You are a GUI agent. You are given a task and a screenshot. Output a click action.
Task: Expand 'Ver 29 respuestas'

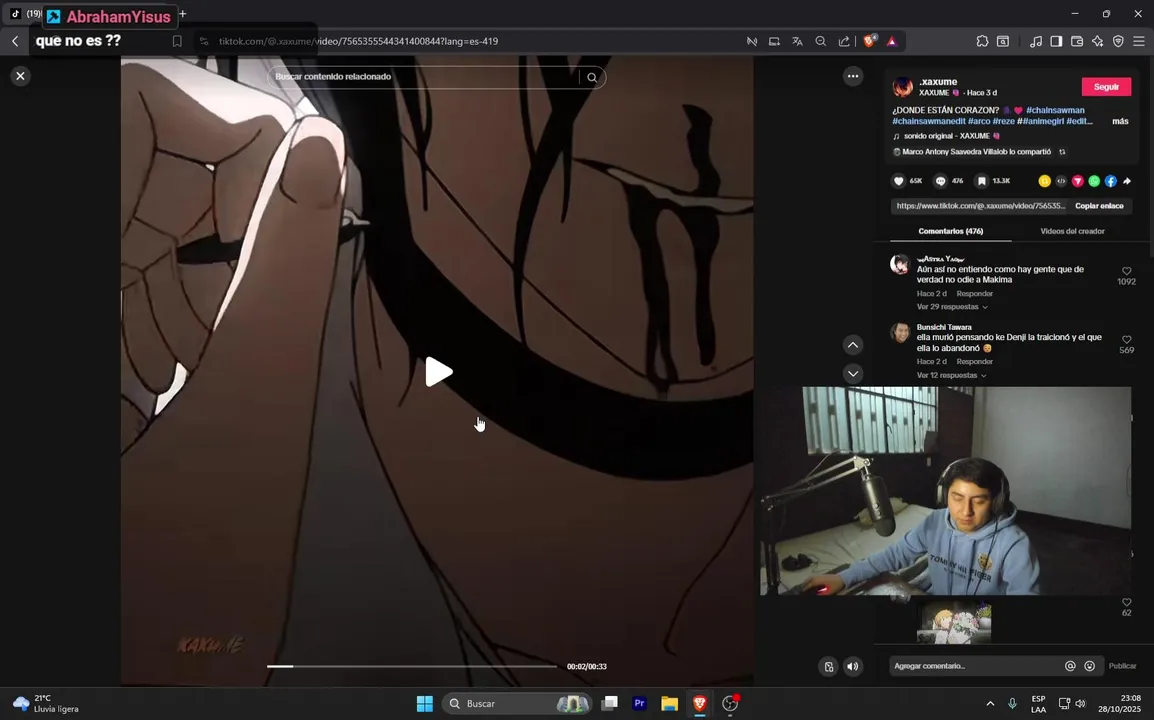(952, 307)
